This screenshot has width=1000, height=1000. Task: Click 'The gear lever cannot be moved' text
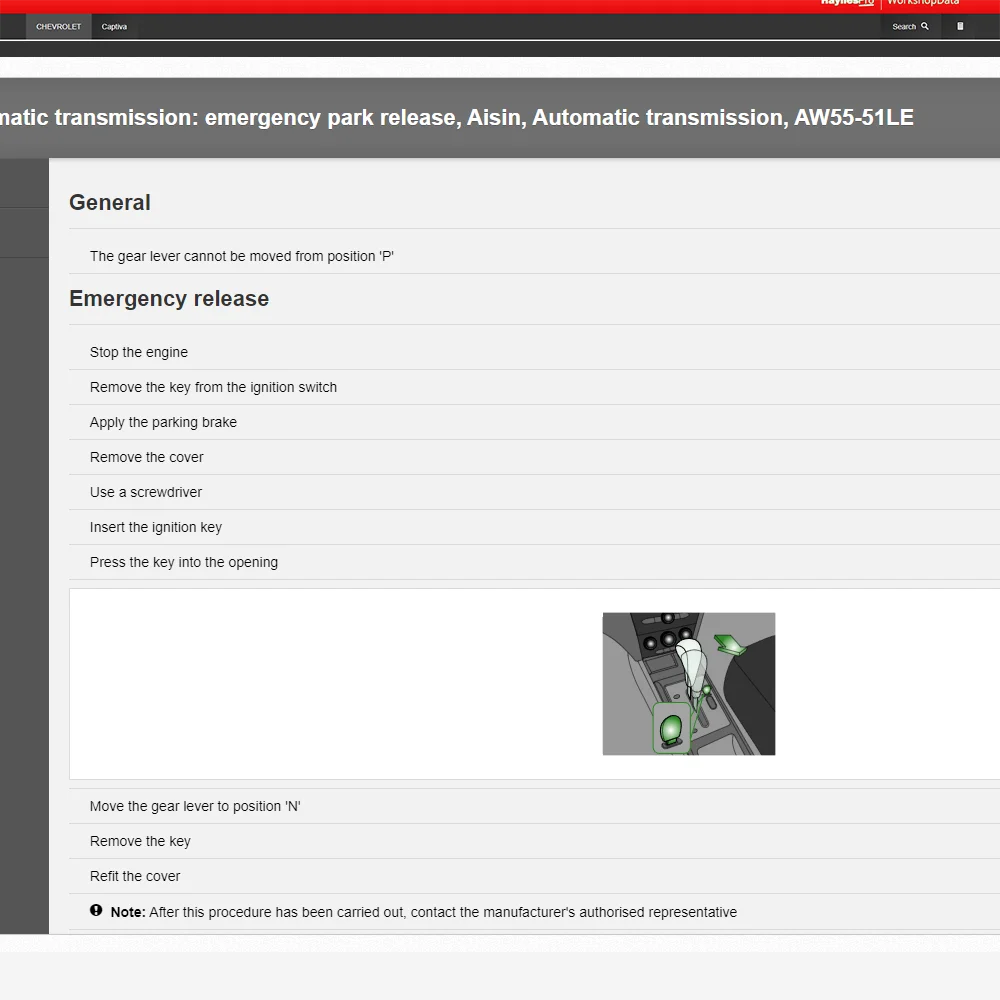(x=241, y=256)
